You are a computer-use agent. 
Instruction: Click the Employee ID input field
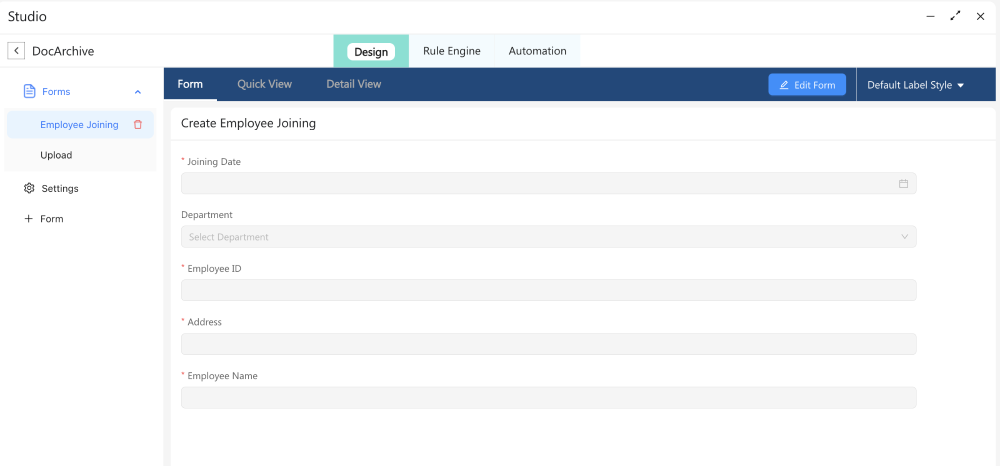pos(548,290)
